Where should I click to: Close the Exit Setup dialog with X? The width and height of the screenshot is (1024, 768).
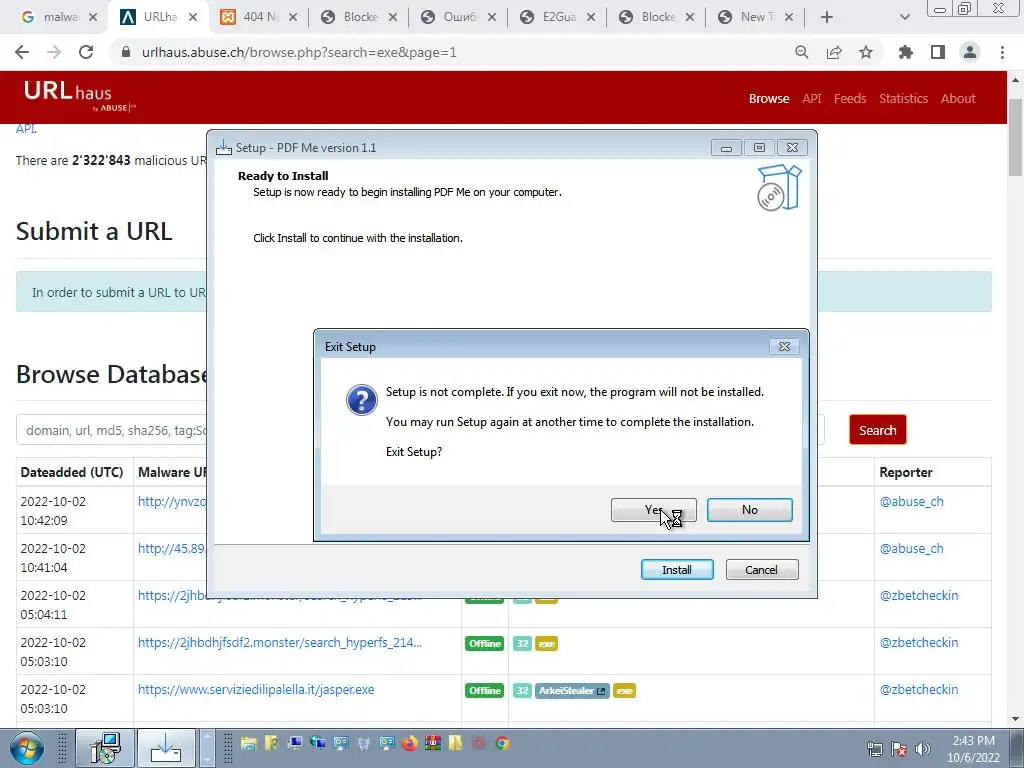(x=784, y=347)
